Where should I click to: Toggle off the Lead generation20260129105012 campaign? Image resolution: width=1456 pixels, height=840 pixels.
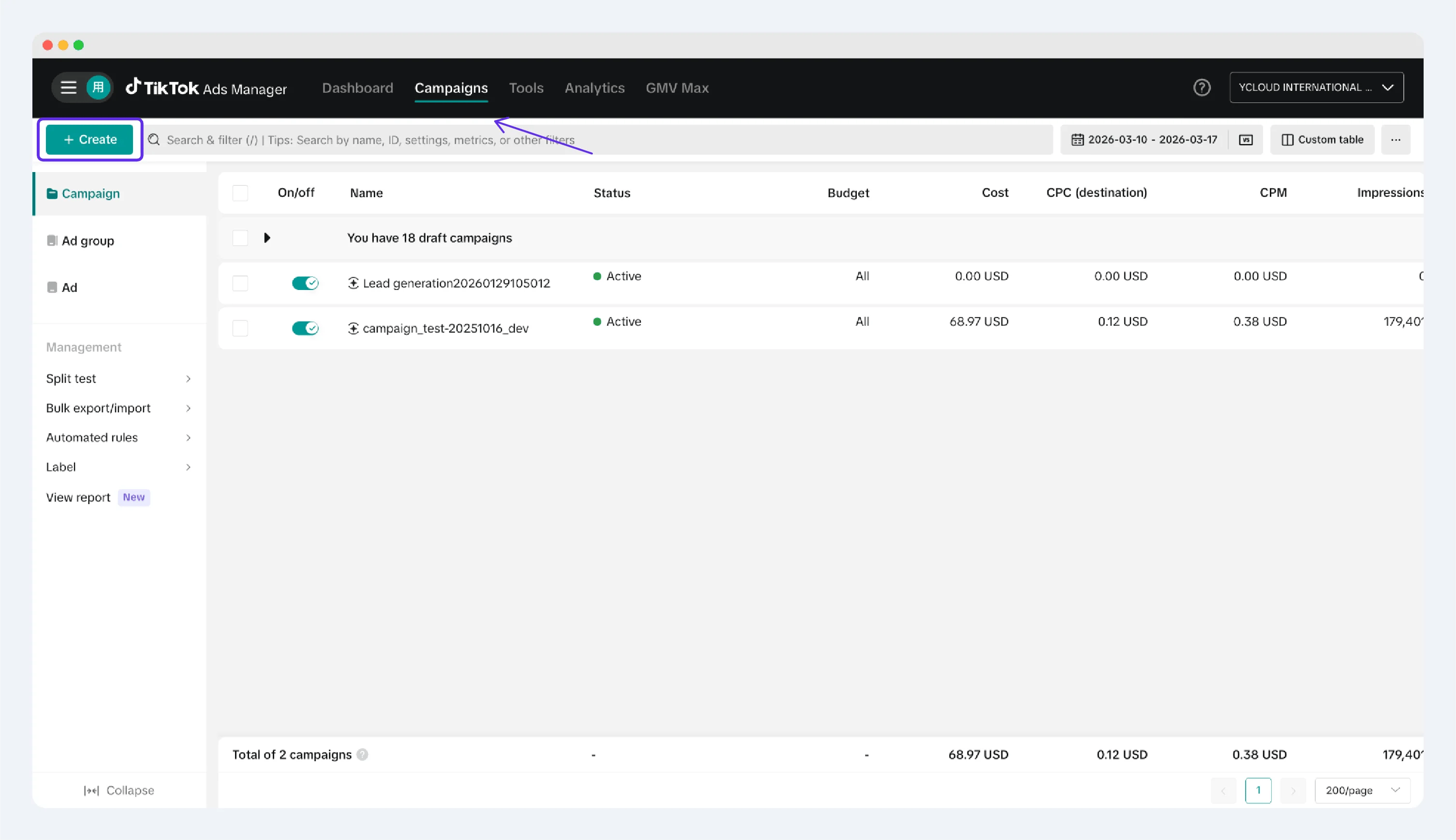[x=305, y=283]
